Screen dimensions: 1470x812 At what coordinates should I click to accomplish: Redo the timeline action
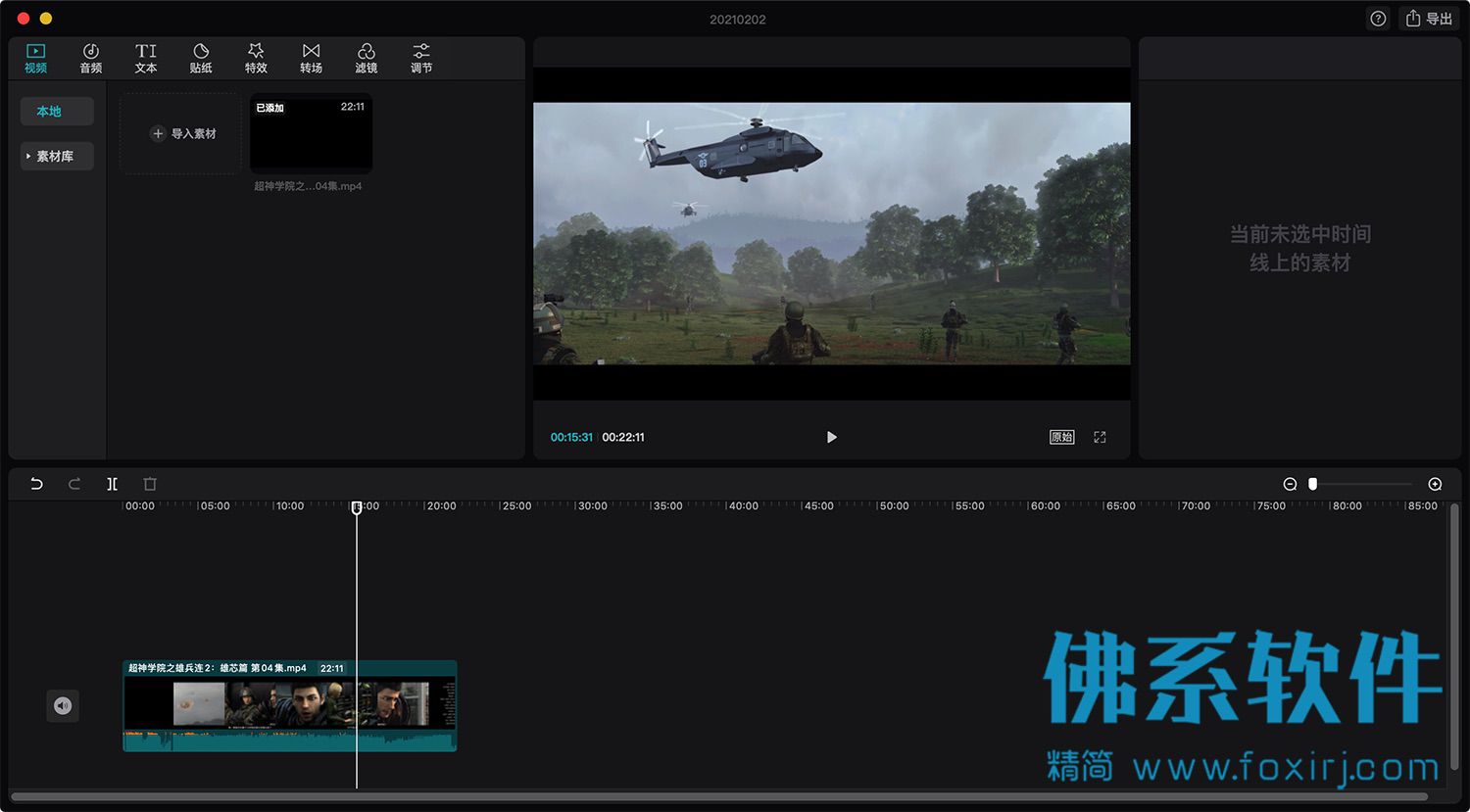pos(74,484)
